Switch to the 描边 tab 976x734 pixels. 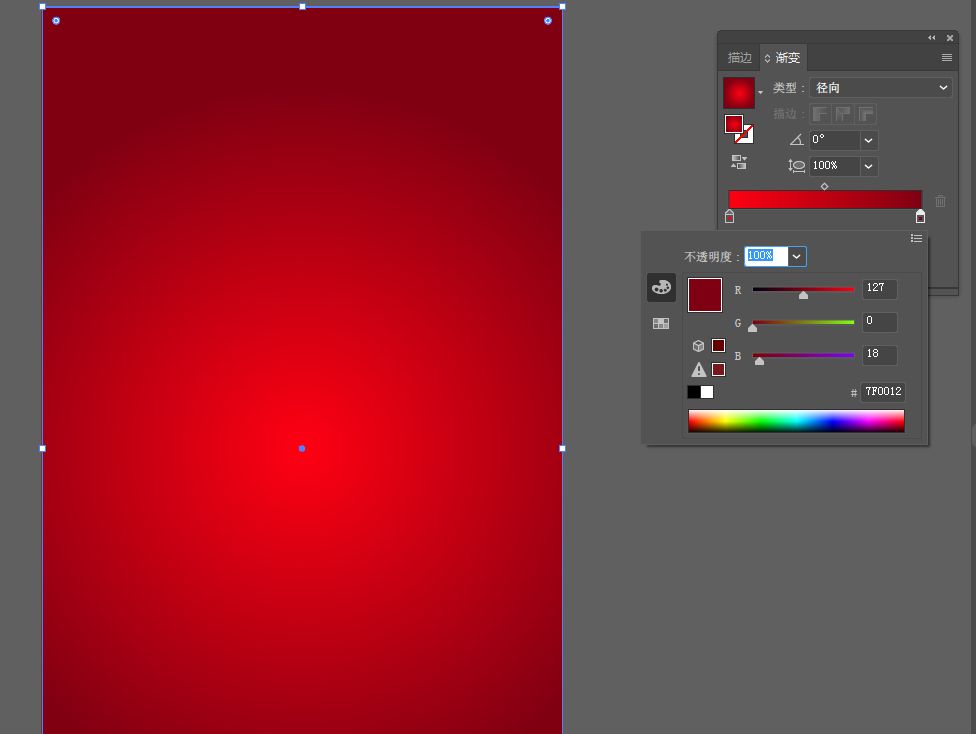click(739, 58)
